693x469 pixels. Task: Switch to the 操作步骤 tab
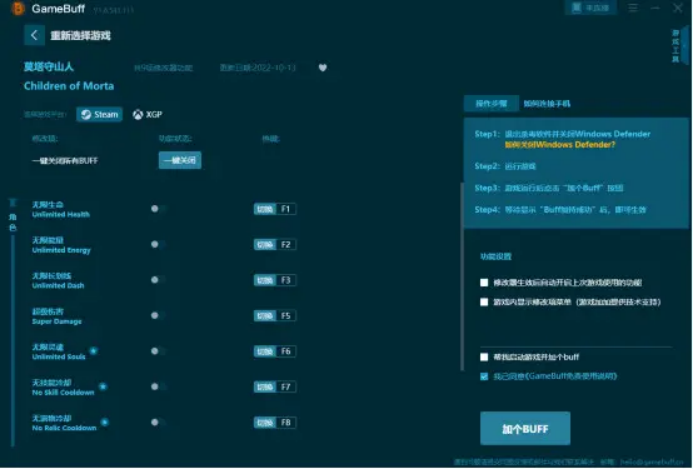click(x=491, y=103)
